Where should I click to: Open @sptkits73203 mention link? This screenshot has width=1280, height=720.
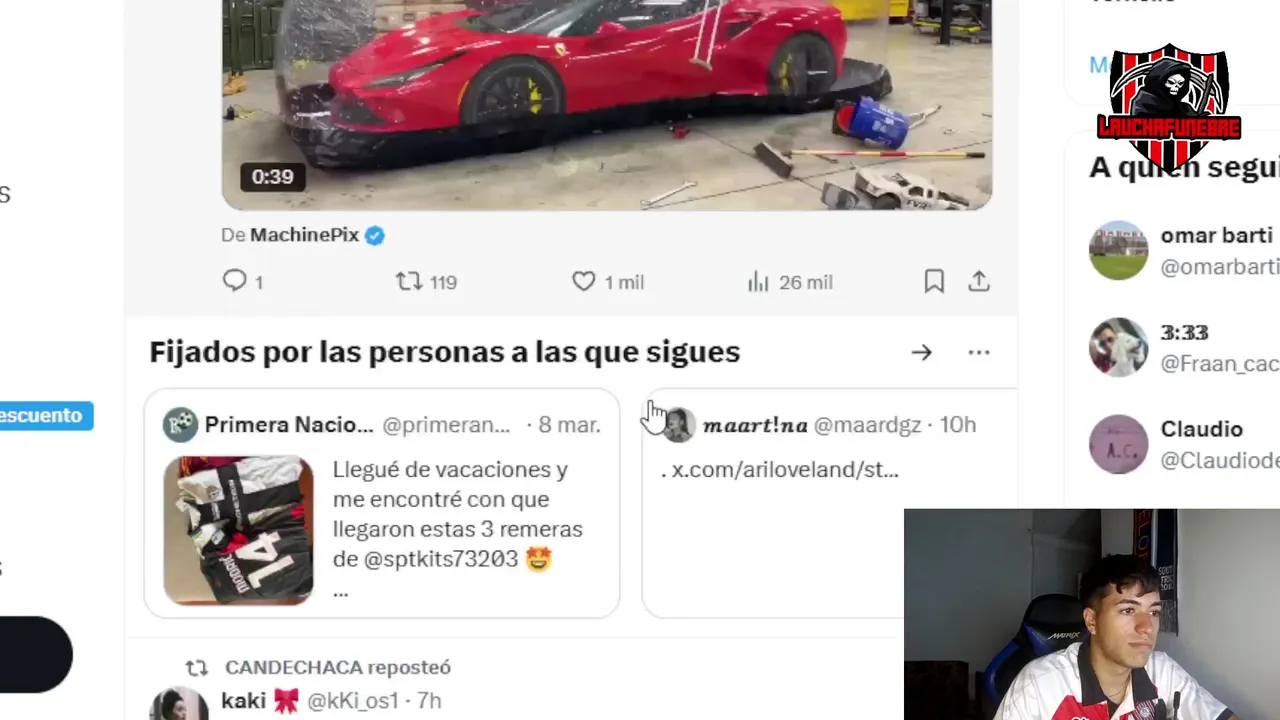point(441,559)
